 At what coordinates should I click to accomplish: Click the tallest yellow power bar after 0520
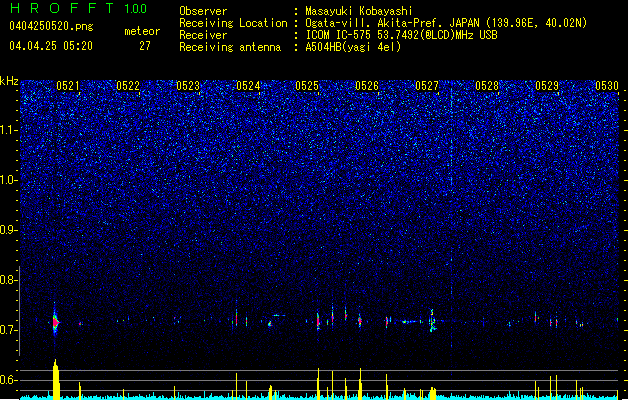point(56,380)
